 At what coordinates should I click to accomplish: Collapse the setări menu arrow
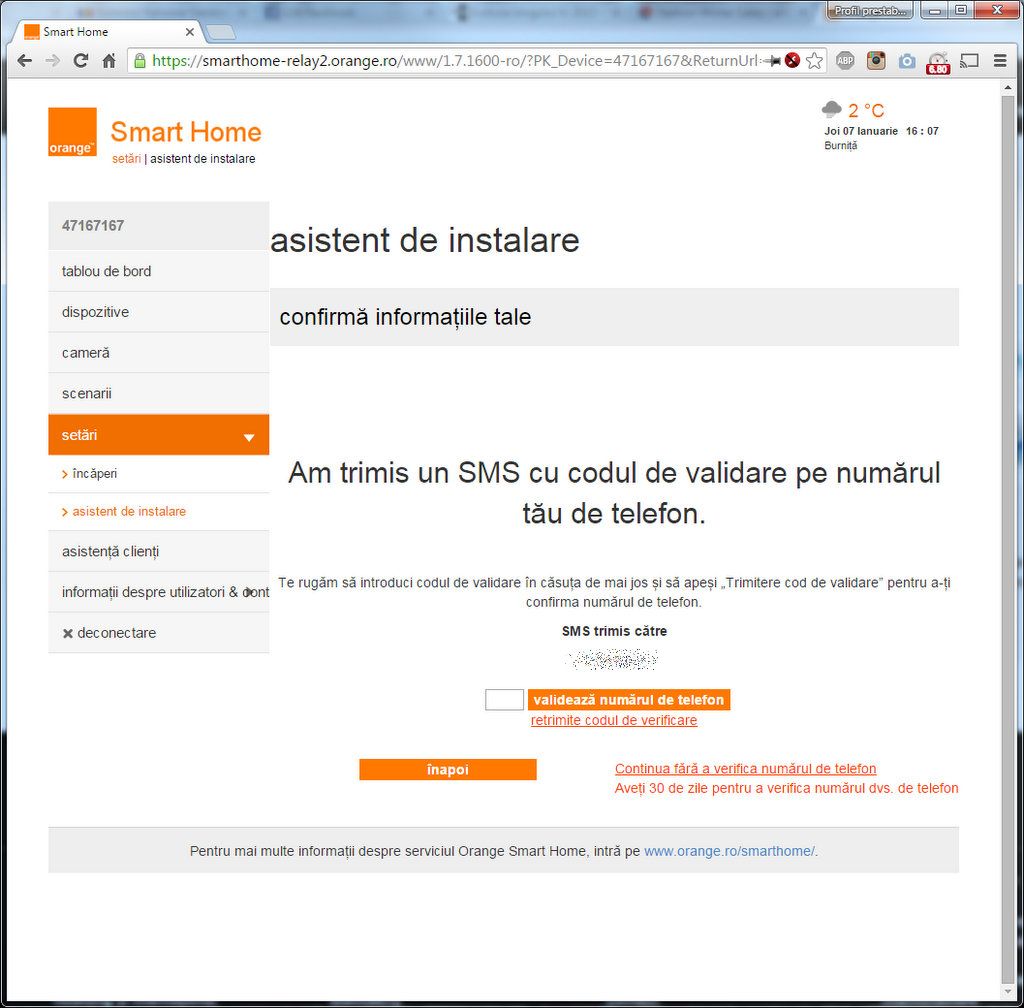[249, 437]
